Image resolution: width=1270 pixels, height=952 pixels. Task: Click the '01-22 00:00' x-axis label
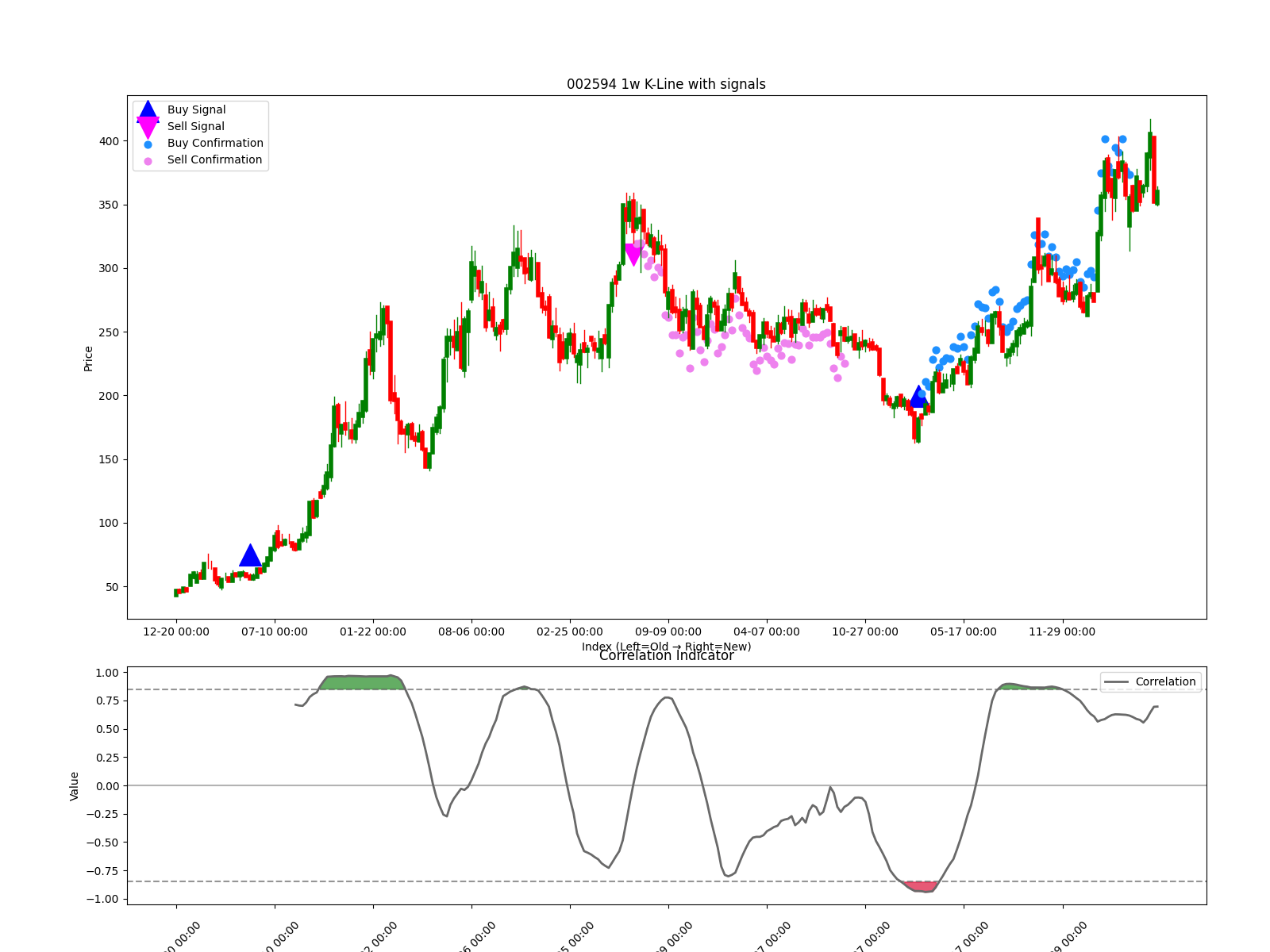click(x=373, y=631)
